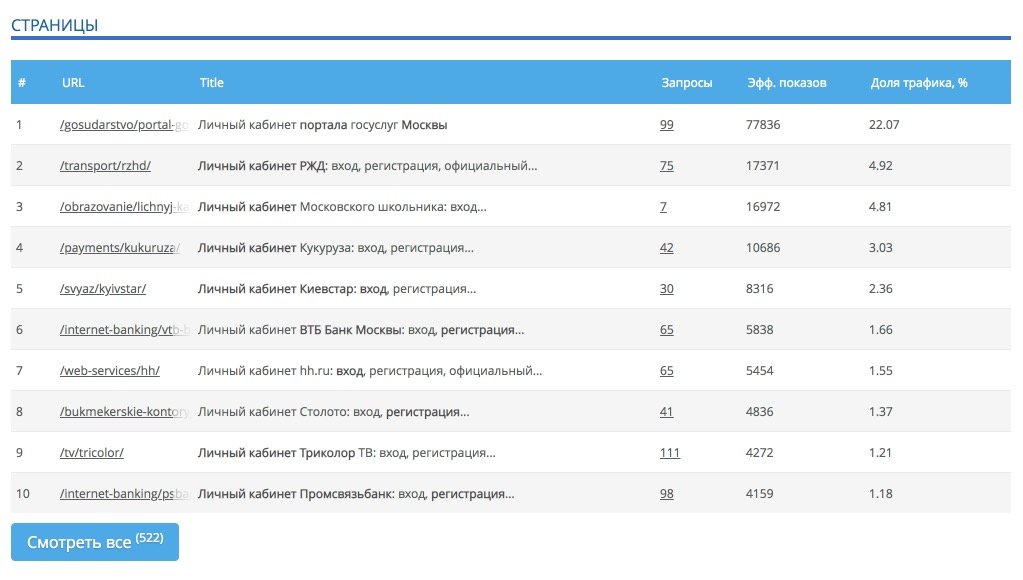
Task: Open the /payments/kukuruza/ URL link
Action: pos(120,248)
